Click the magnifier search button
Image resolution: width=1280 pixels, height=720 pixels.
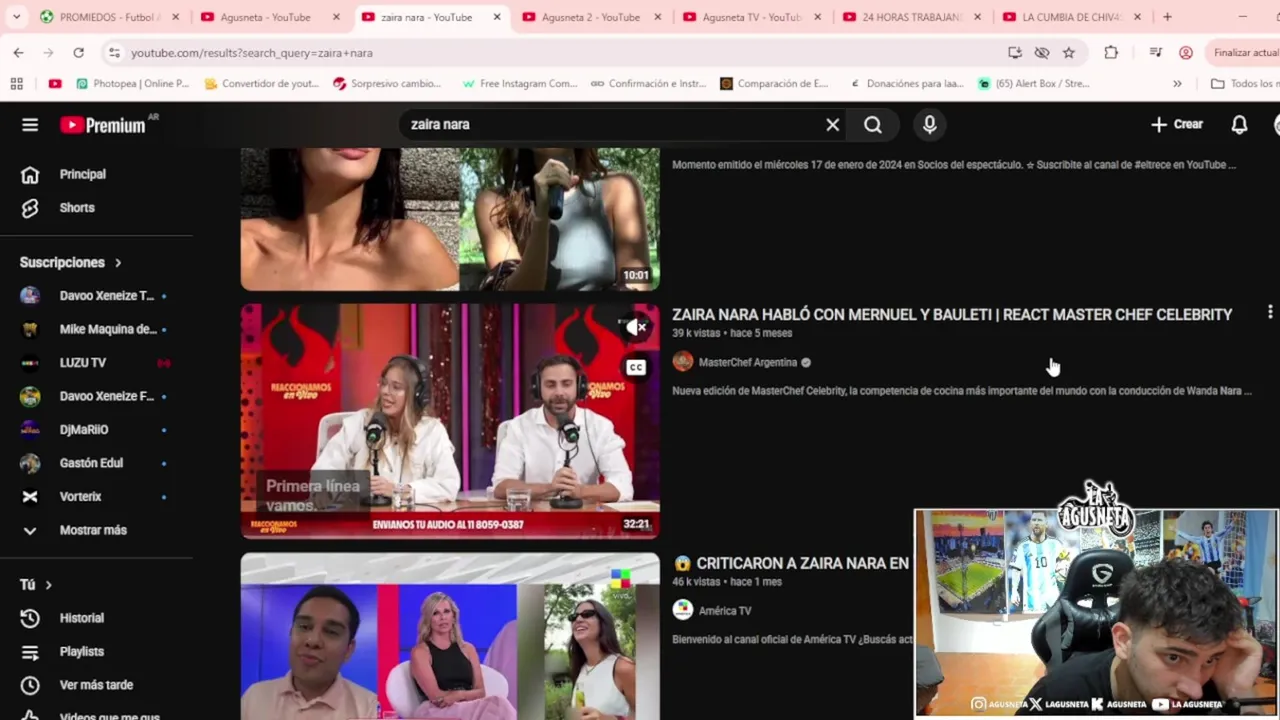[x=873, y=125]
